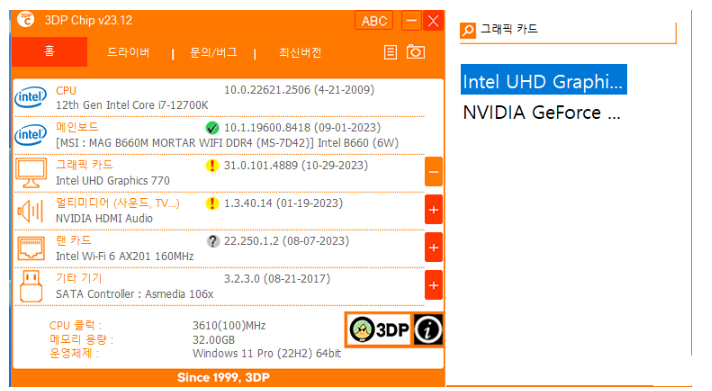Screen dimensions: 712x391
Task: Expand the 멀티미디어 row with plus button
Action: (434, 209)
